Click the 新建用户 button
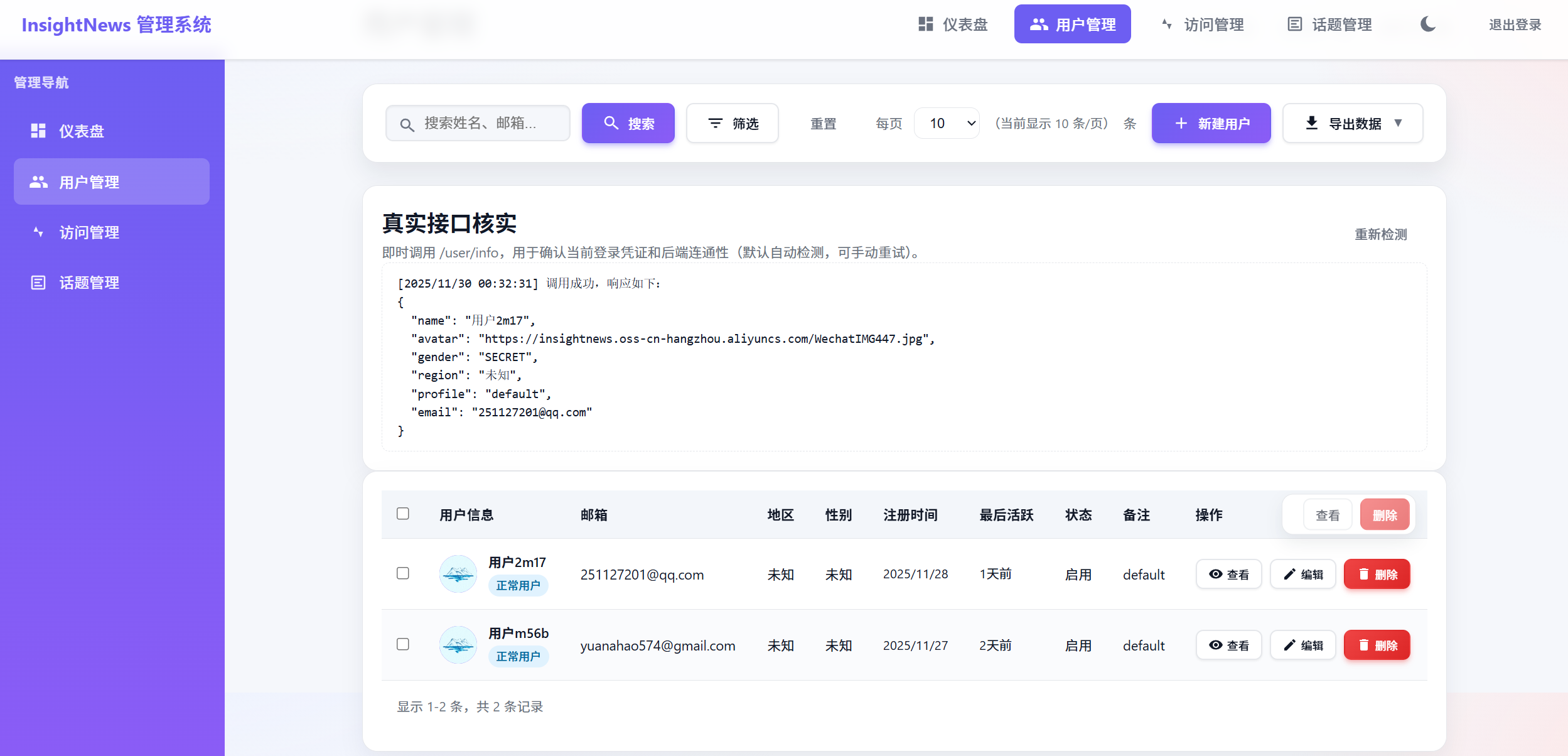1568x756 pixels. point(1211,123)
